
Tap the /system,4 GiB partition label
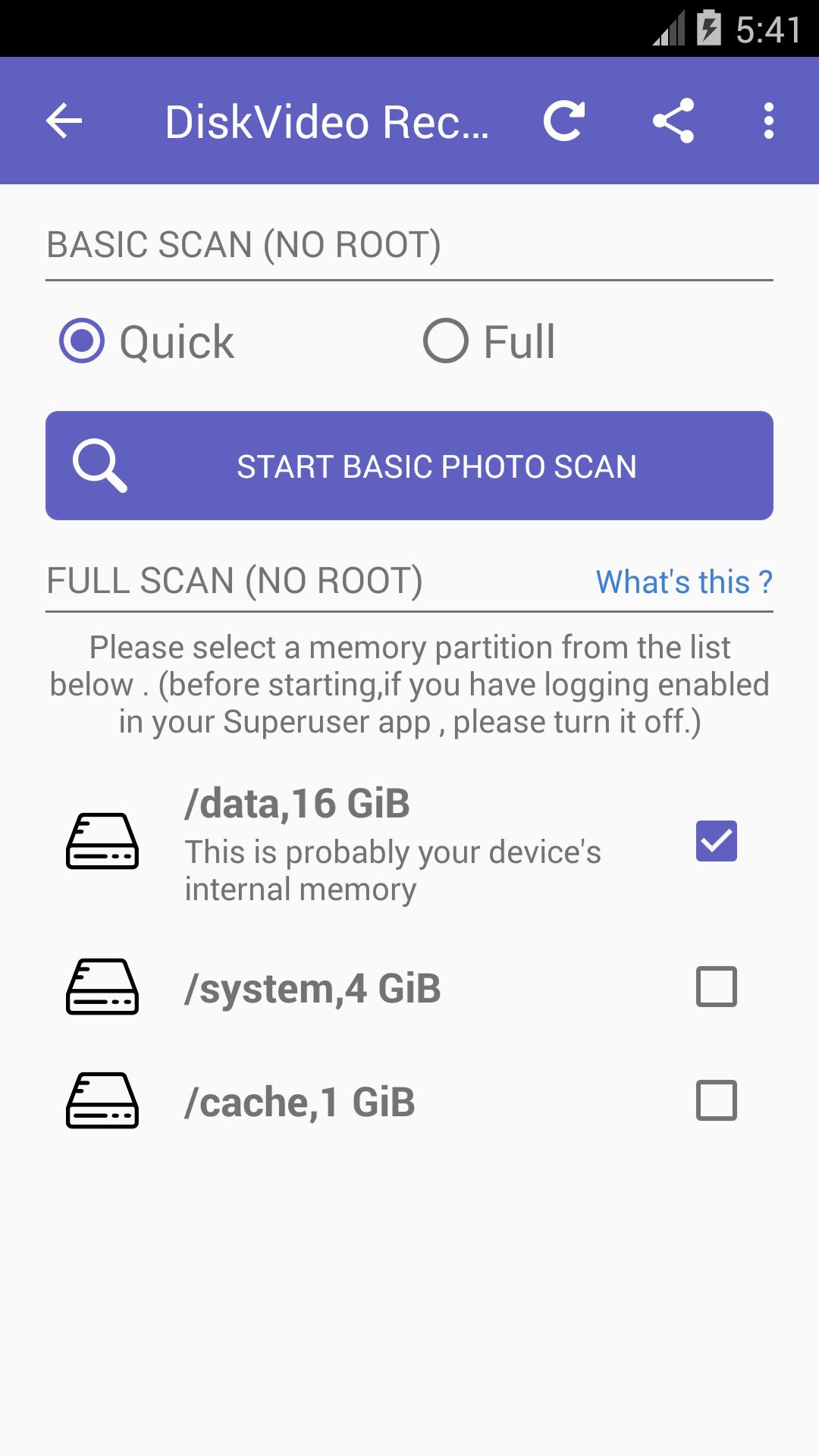point(312,989)
